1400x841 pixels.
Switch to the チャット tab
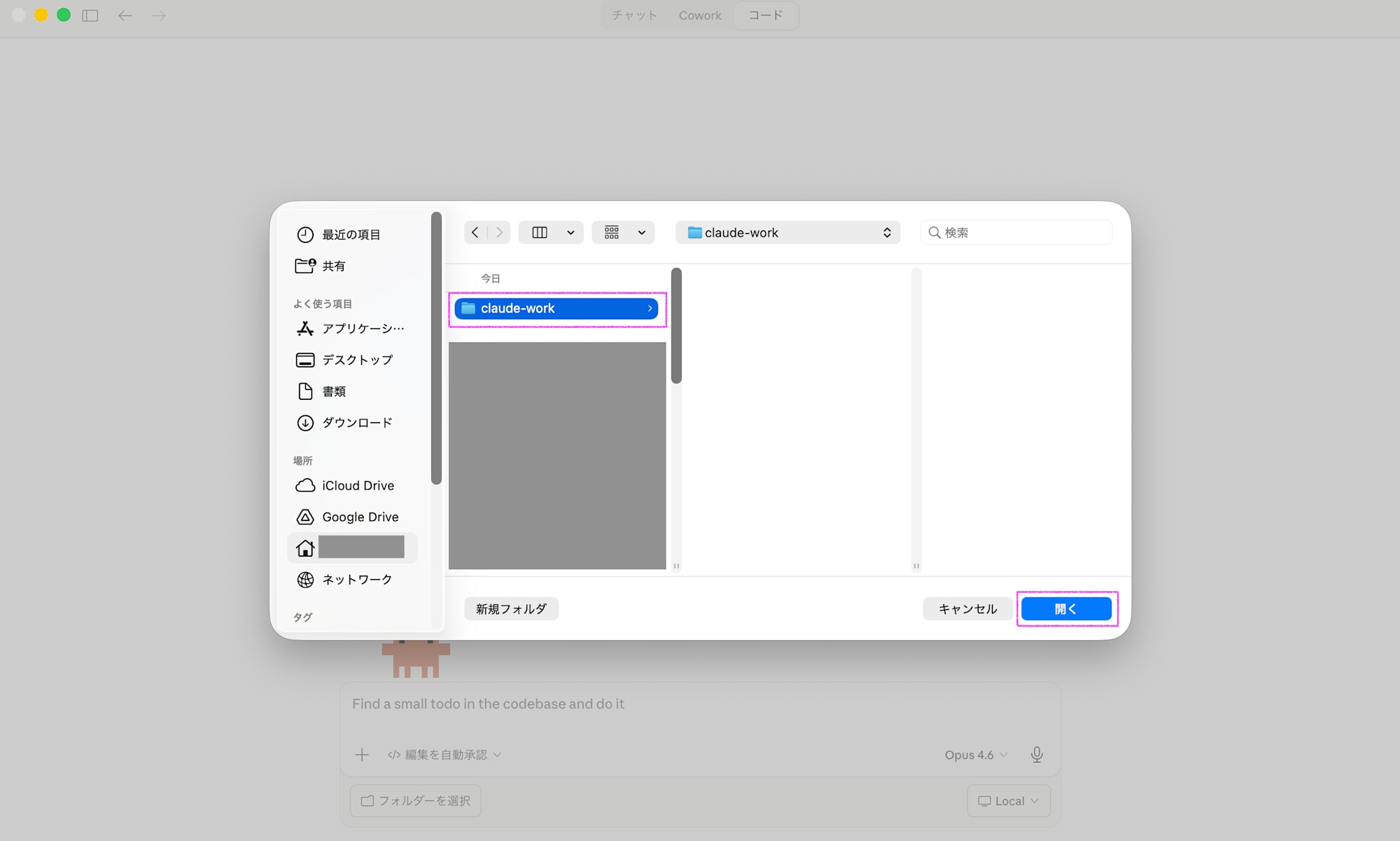tap(634, 15)
